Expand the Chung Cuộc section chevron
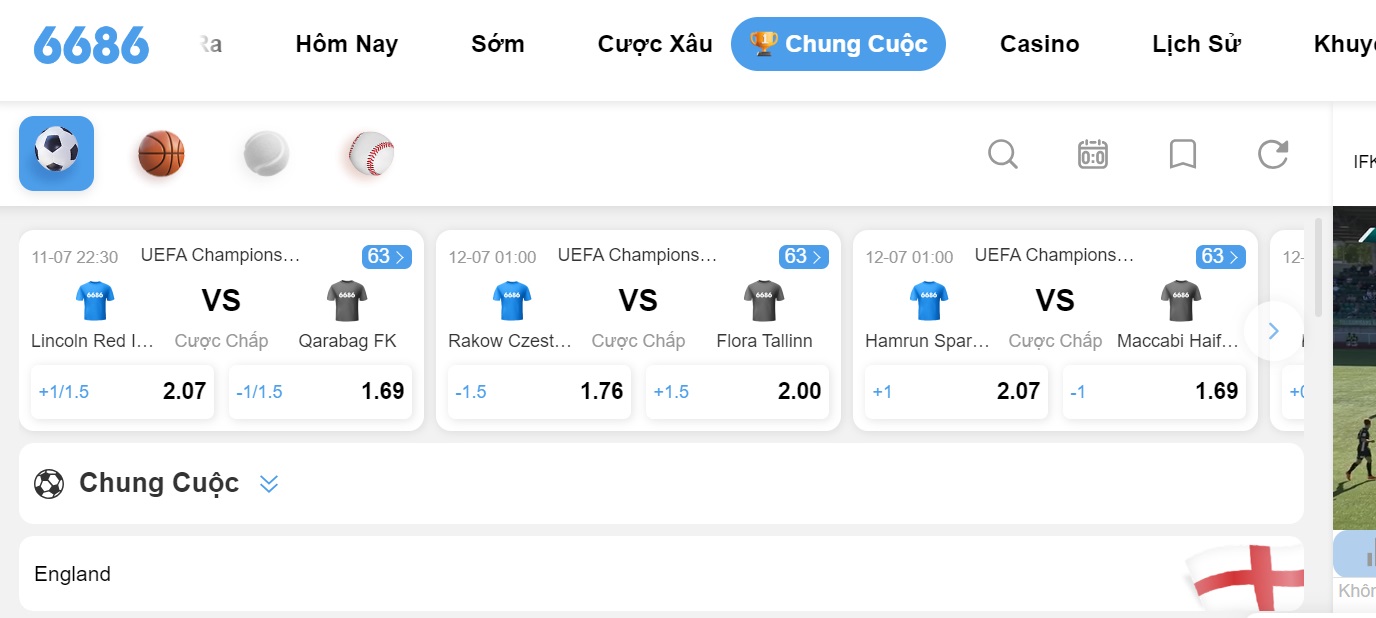Screen dimensions: 1376x618 point(268,484)
